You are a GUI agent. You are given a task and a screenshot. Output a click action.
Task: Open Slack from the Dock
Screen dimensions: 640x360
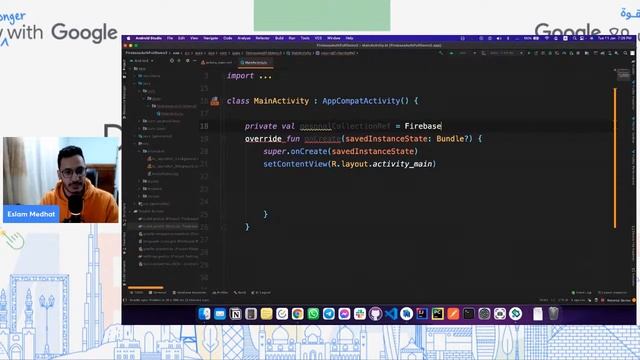(360, 313)
